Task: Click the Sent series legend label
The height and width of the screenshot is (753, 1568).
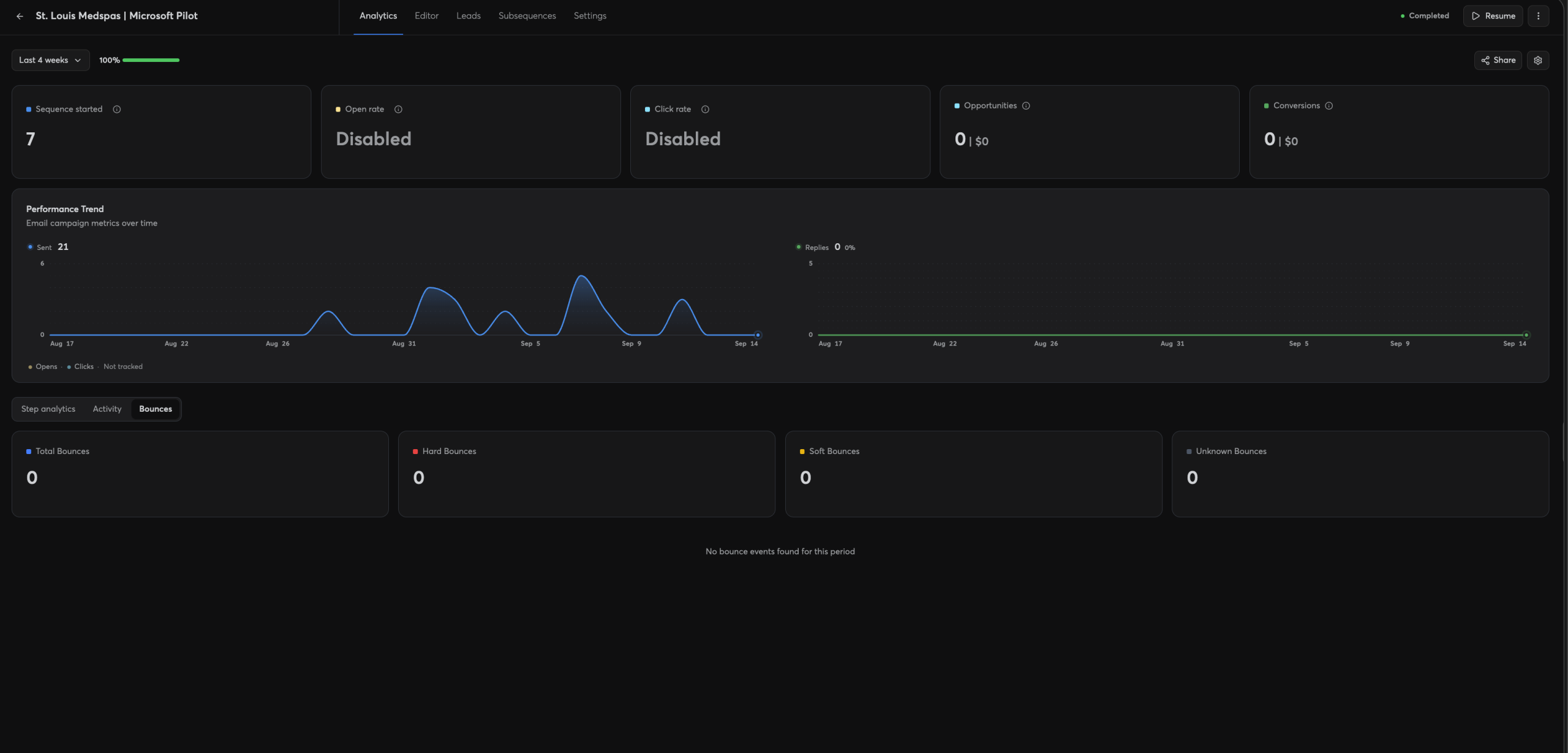Action: [x=44, y=248]
